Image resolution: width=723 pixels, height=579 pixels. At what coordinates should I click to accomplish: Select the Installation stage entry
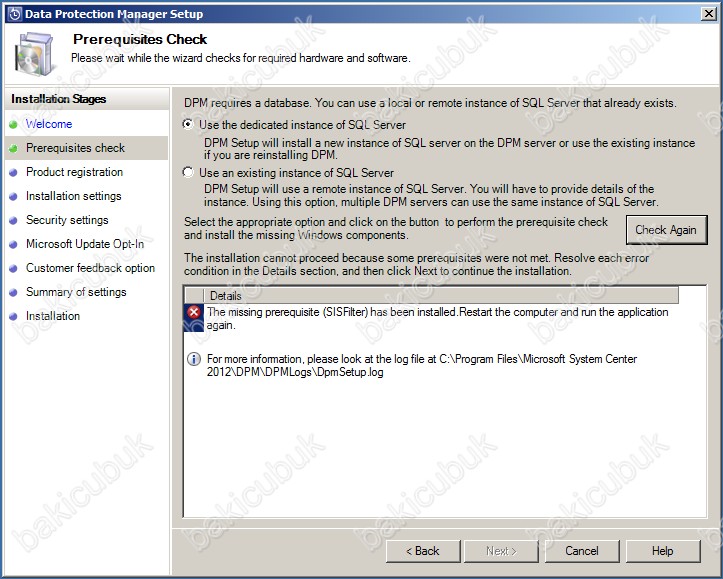53,316
